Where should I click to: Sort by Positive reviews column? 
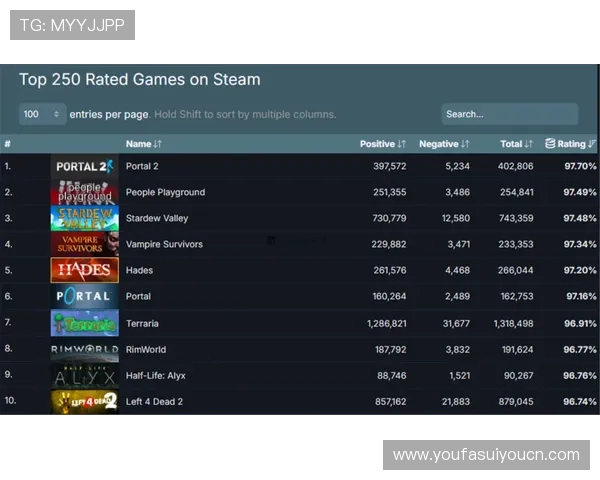[383, 144]
